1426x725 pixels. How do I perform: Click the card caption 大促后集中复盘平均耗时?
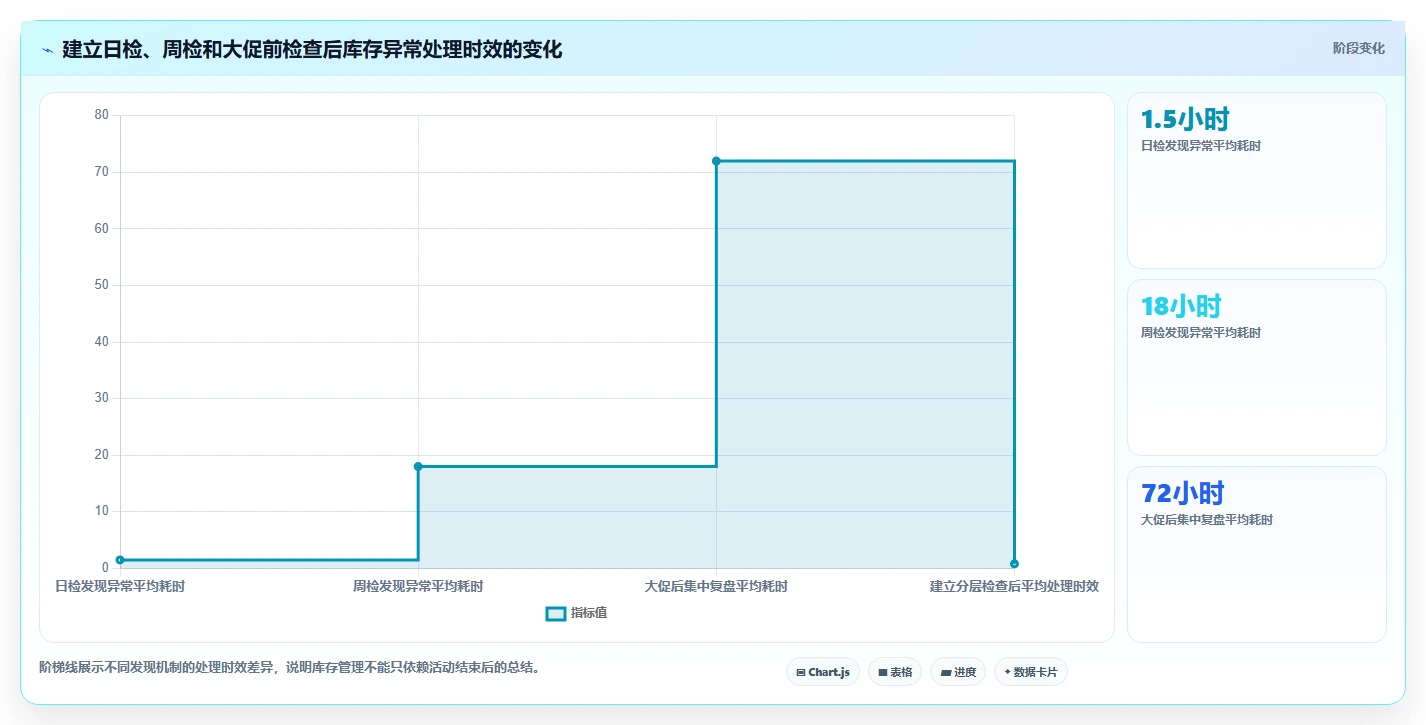pos(1207,520)
